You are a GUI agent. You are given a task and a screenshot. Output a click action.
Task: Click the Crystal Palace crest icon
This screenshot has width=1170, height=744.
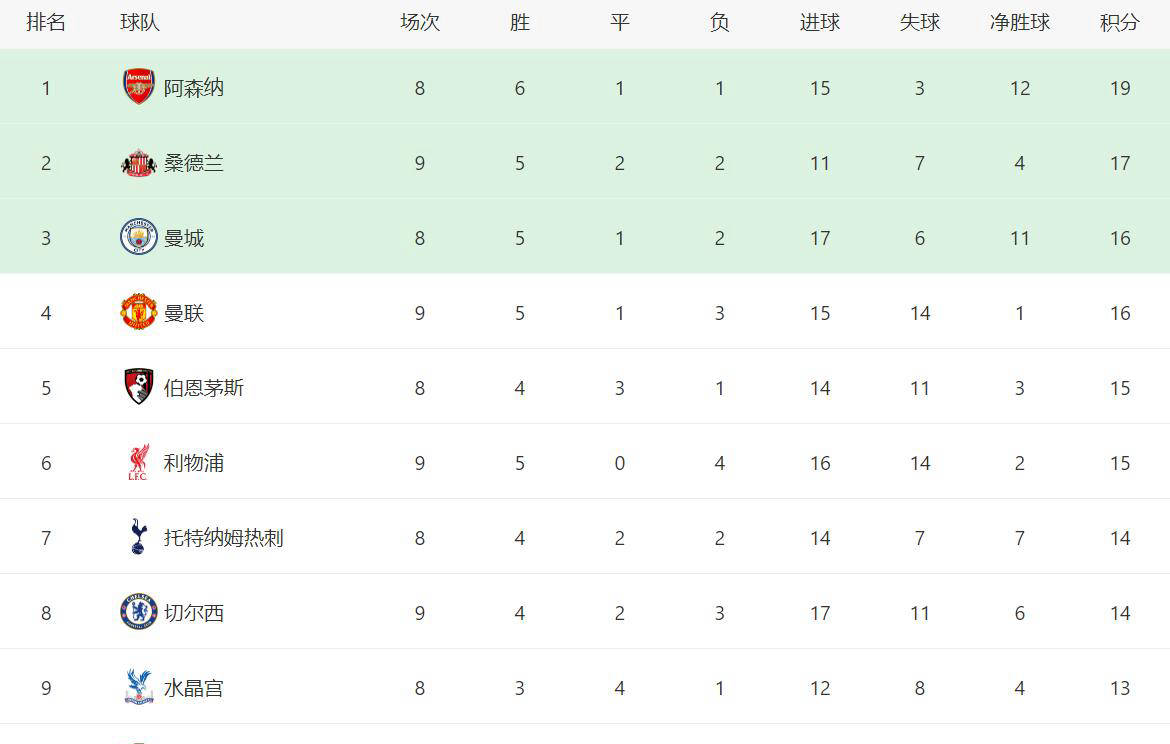pyautogui.click(x=139, y=687)
